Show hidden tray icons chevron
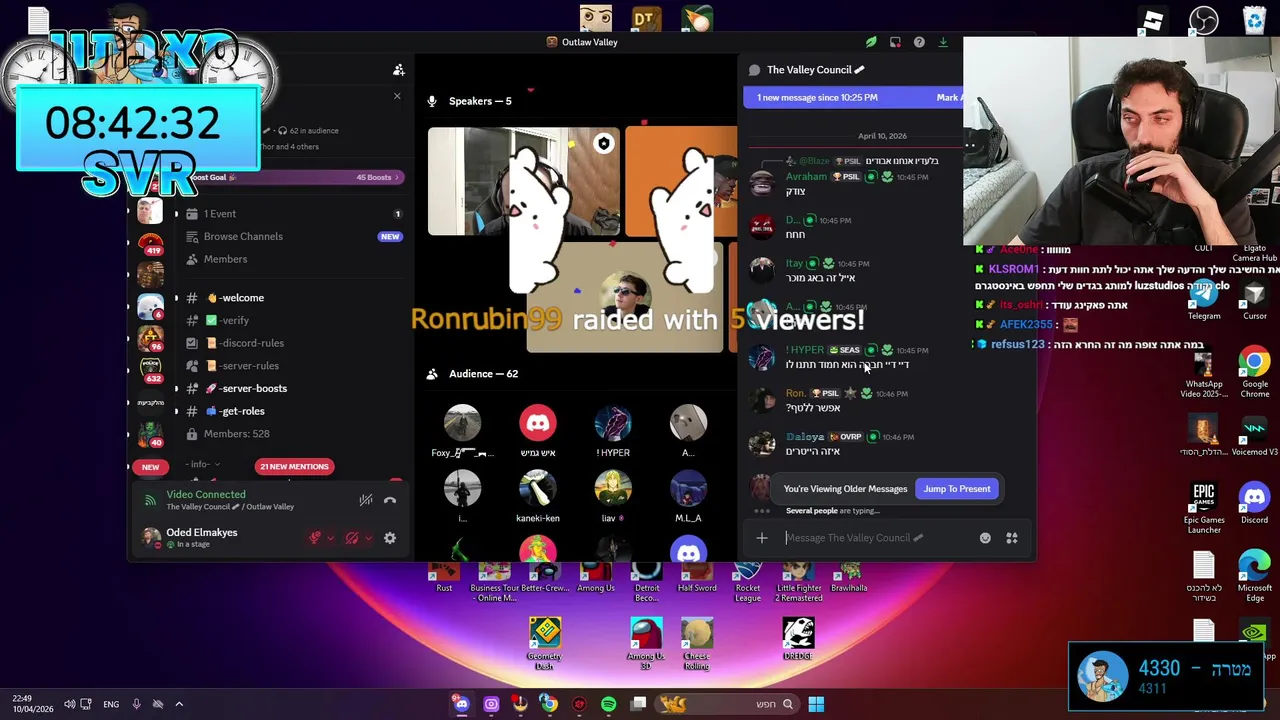Viewport: 1280px width, 720px height. click(x=179, y=704)
